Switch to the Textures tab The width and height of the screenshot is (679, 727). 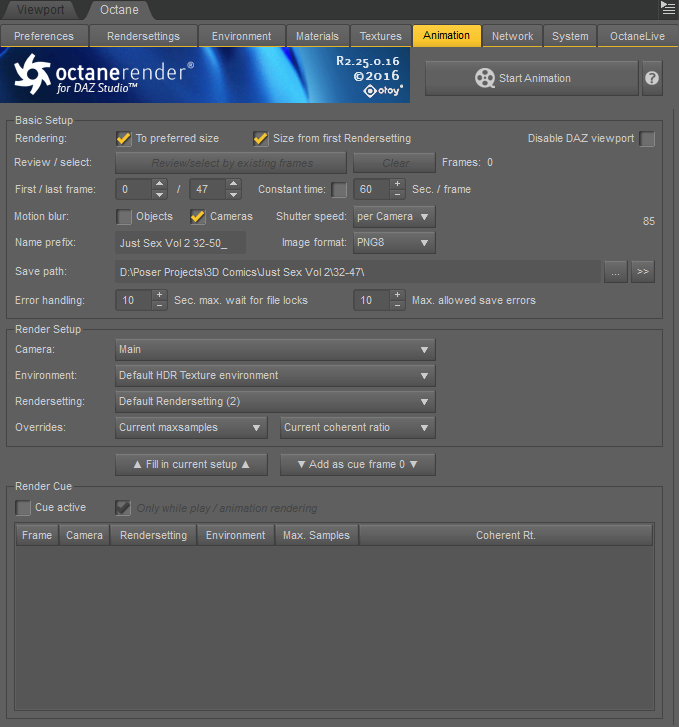[x=381, y=36]
